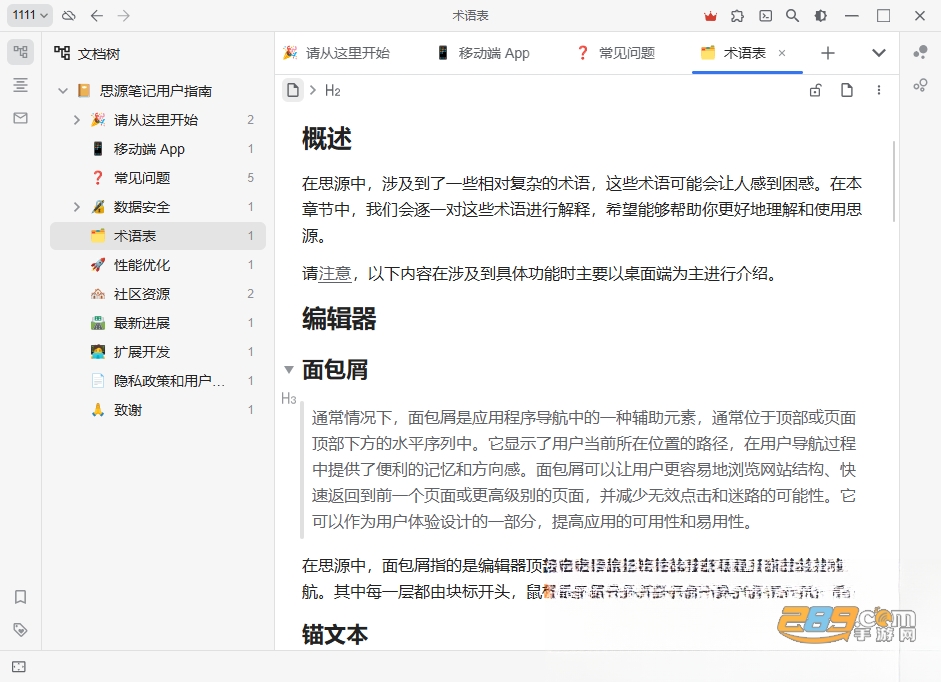
Task: Click the red crown VIP icon
Action: [711, 16]
